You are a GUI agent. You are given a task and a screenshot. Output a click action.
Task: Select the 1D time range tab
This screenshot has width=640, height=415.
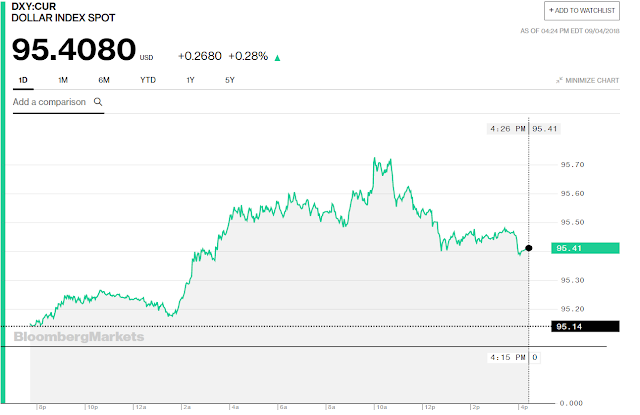(23, 80)
